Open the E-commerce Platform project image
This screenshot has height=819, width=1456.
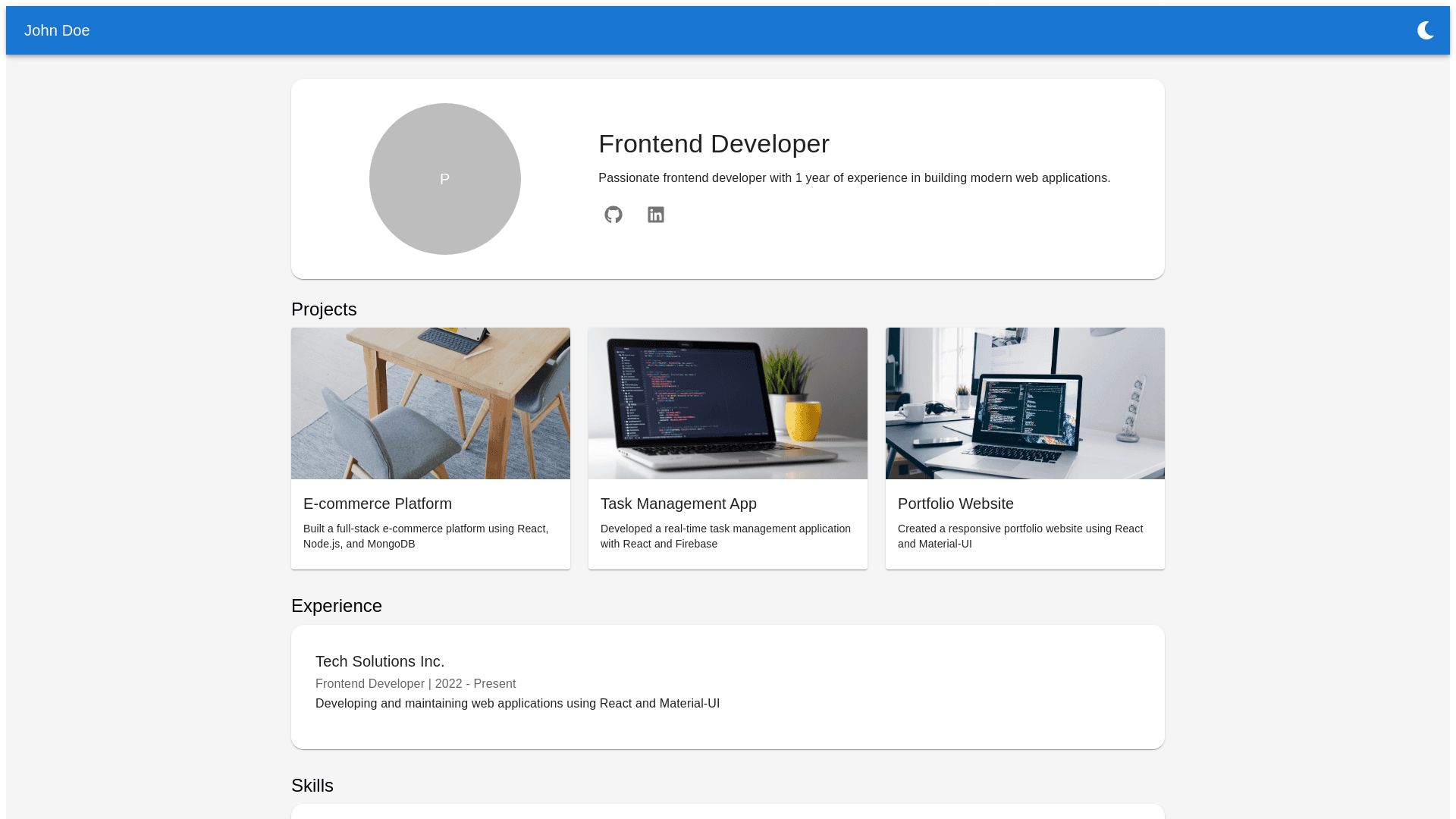pyautogui.click(x=431, y=403)
